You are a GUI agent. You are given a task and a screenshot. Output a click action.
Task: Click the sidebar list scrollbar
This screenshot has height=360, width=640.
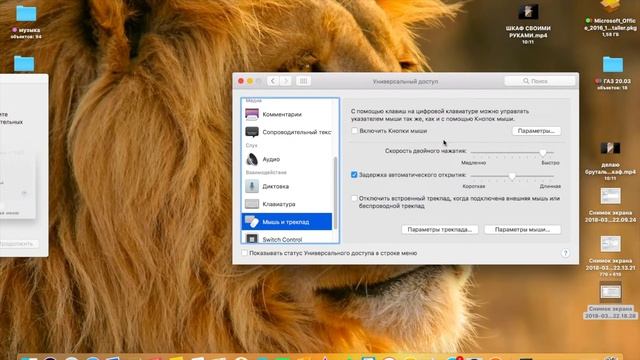(x=336, y=193)
